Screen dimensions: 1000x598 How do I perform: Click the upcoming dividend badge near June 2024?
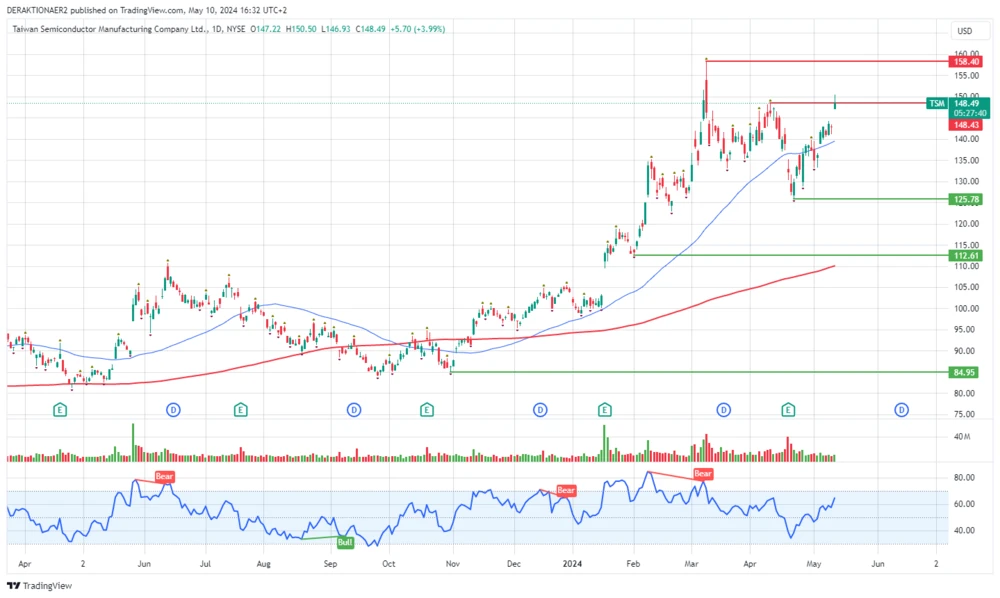pyautogui.click(x=901, y=410)
